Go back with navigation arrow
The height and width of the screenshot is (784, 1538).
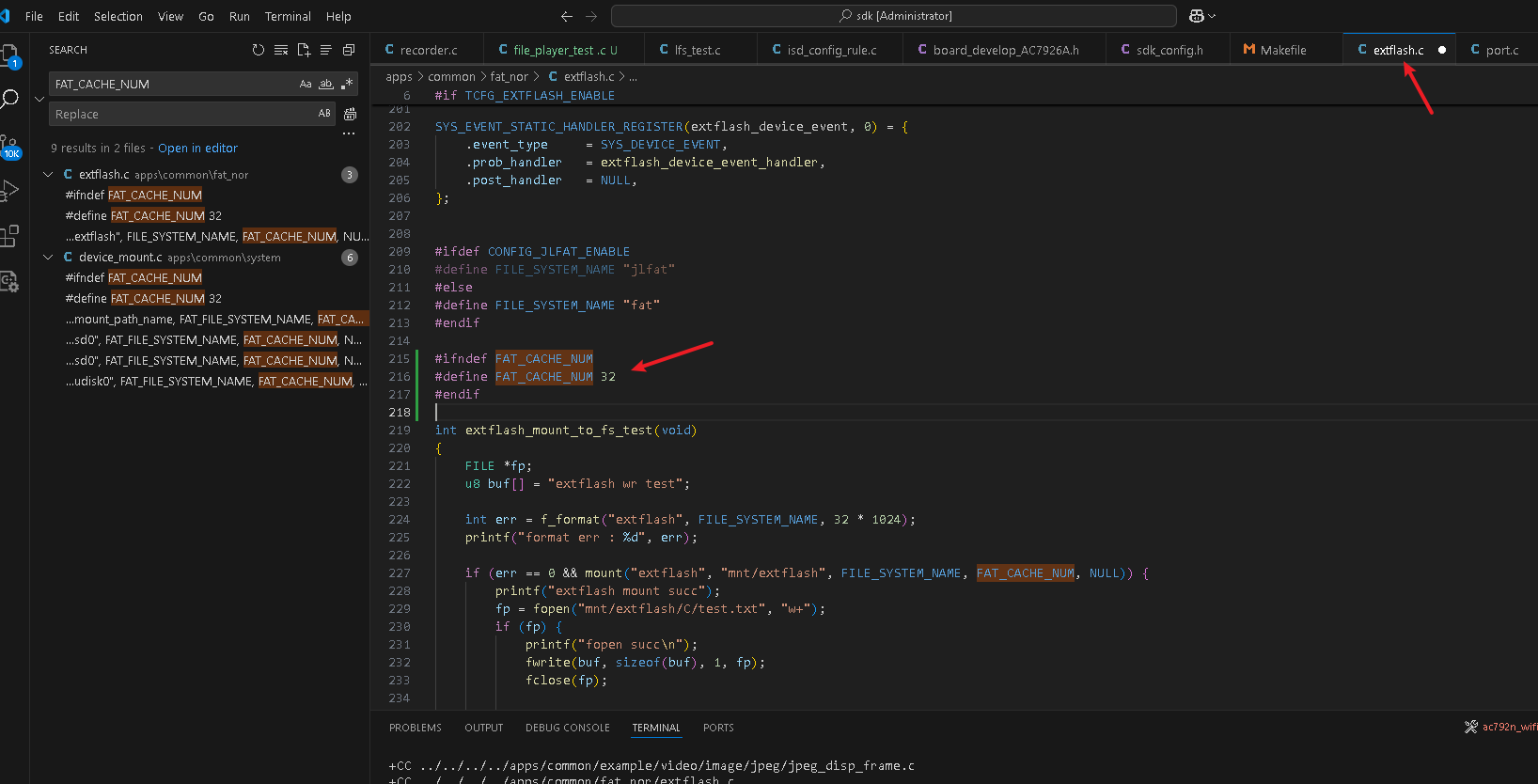click(566, 16)
